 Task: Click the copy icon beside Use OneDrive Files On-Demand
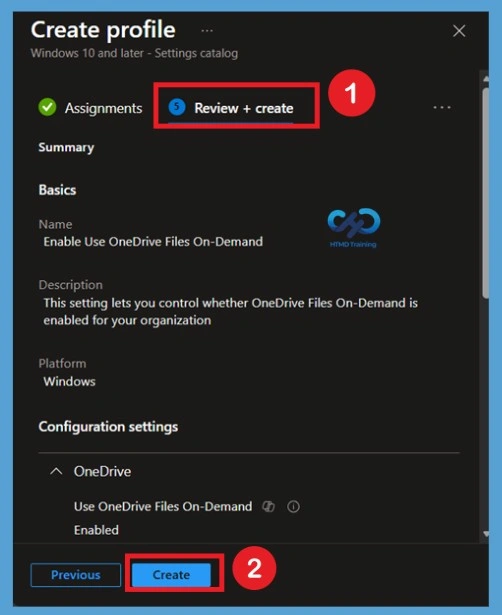point(269,506)
